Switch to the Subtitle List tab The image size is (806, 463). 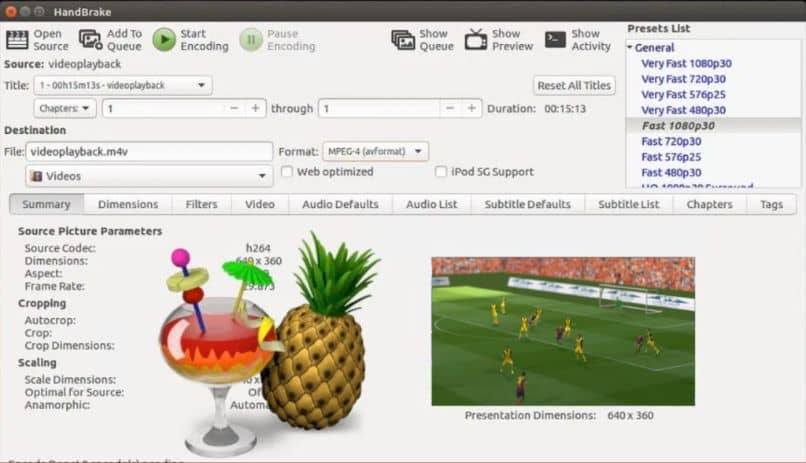629,205
